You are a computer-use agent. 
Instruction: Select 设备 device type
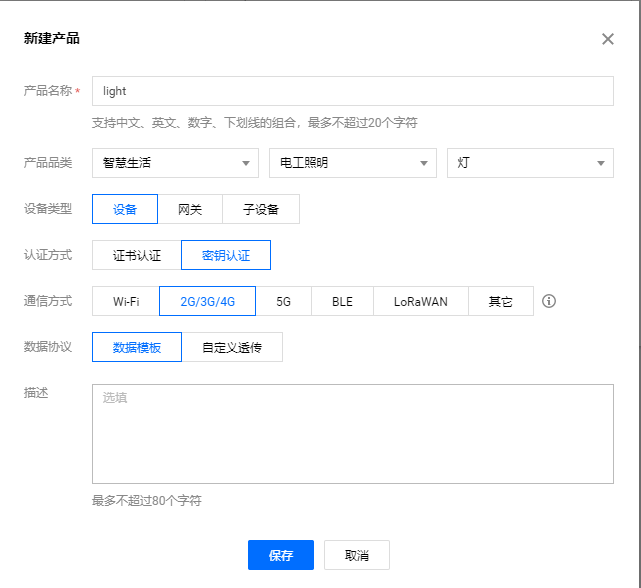point(125,209)
